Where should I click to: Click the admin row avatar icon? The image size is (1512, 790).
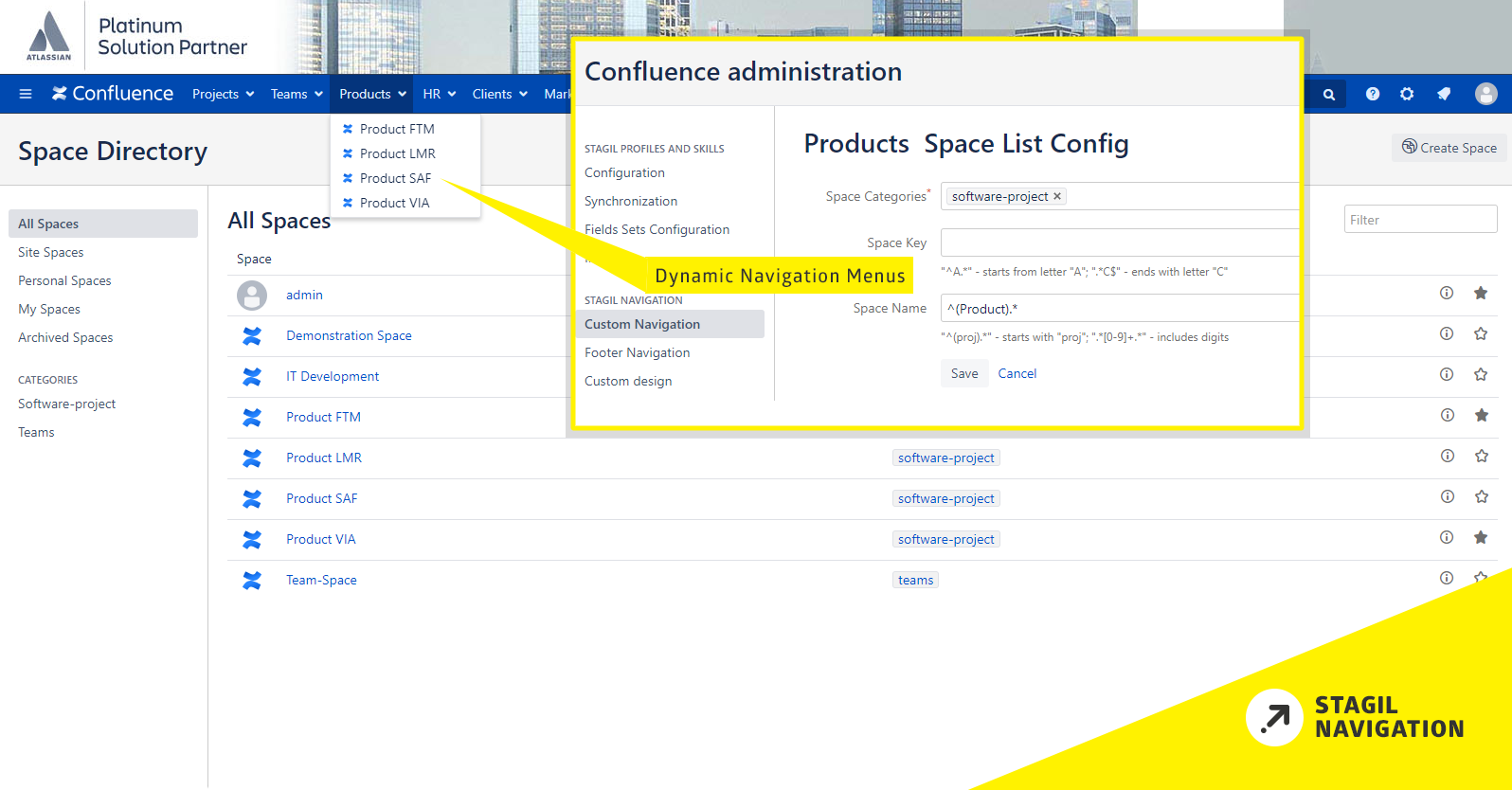point(252,296)
